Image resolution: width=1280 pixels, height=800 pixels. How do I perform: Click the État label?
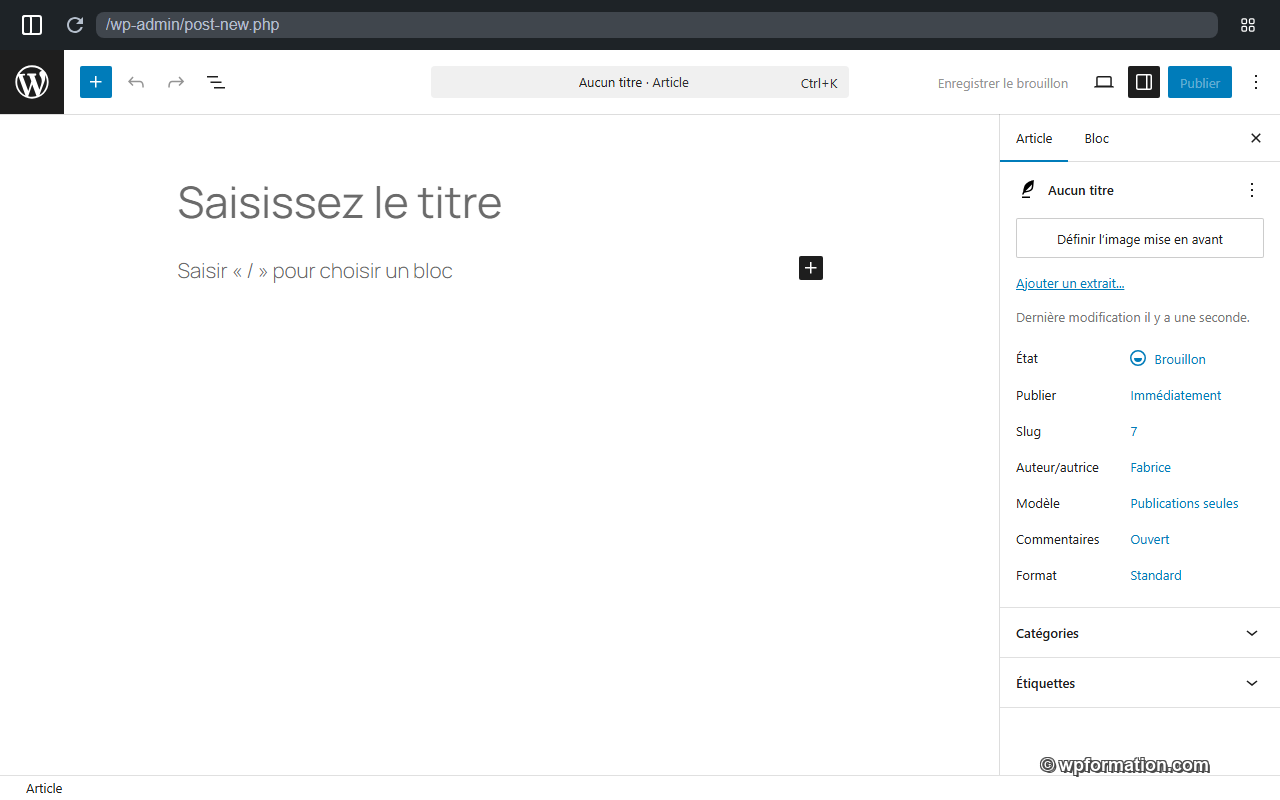[1027, 358]
